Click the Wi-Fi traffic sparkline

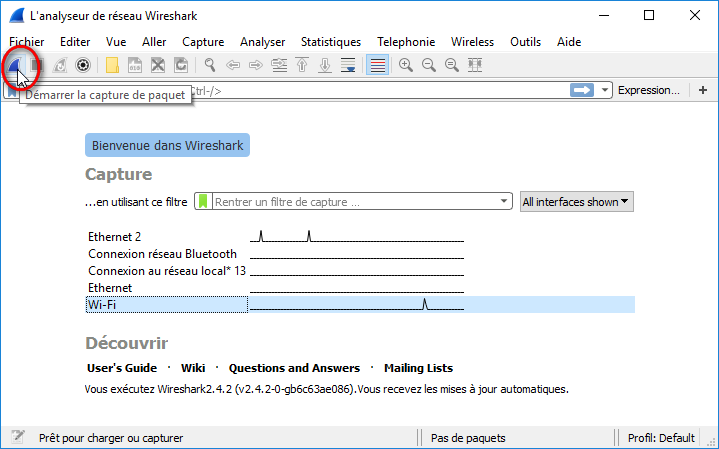357,305
